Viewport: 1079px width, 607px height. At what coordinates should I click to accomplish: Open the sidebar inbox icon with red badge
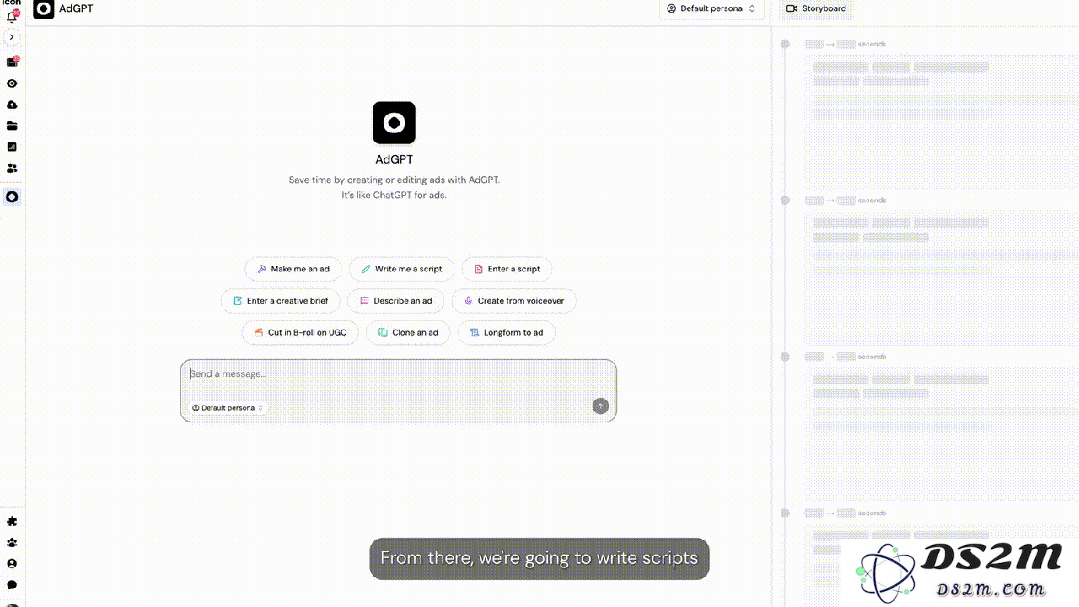[x=12, y=62]
